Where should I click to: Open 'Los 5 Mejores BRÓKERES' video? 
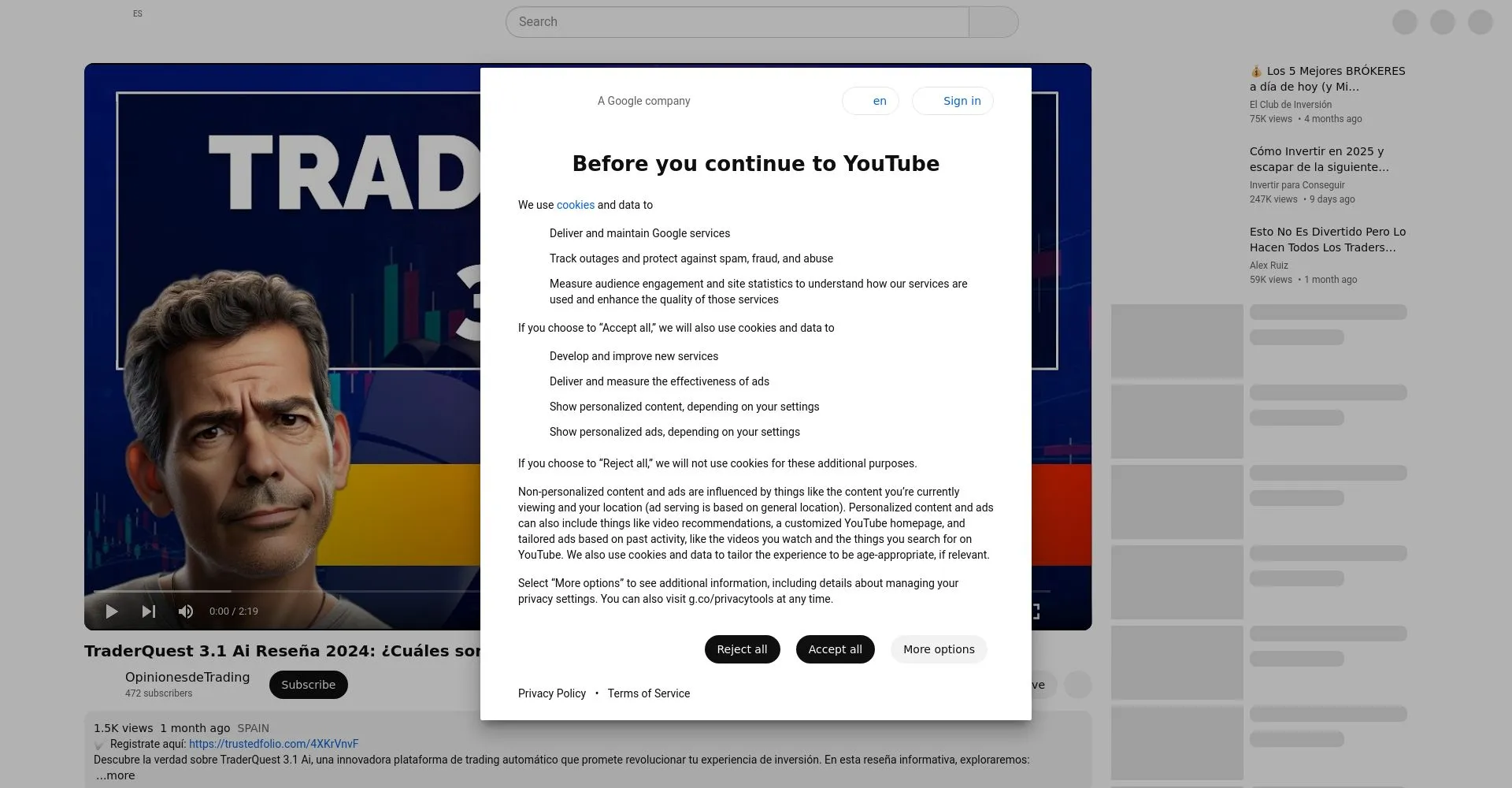[1328, 79]
